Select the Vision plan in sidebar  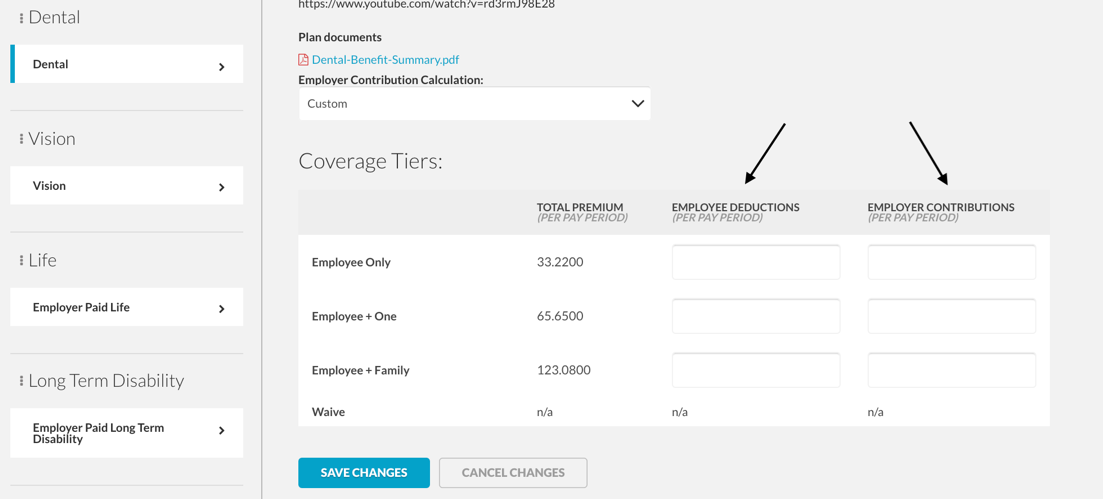[x=127, y=186]
